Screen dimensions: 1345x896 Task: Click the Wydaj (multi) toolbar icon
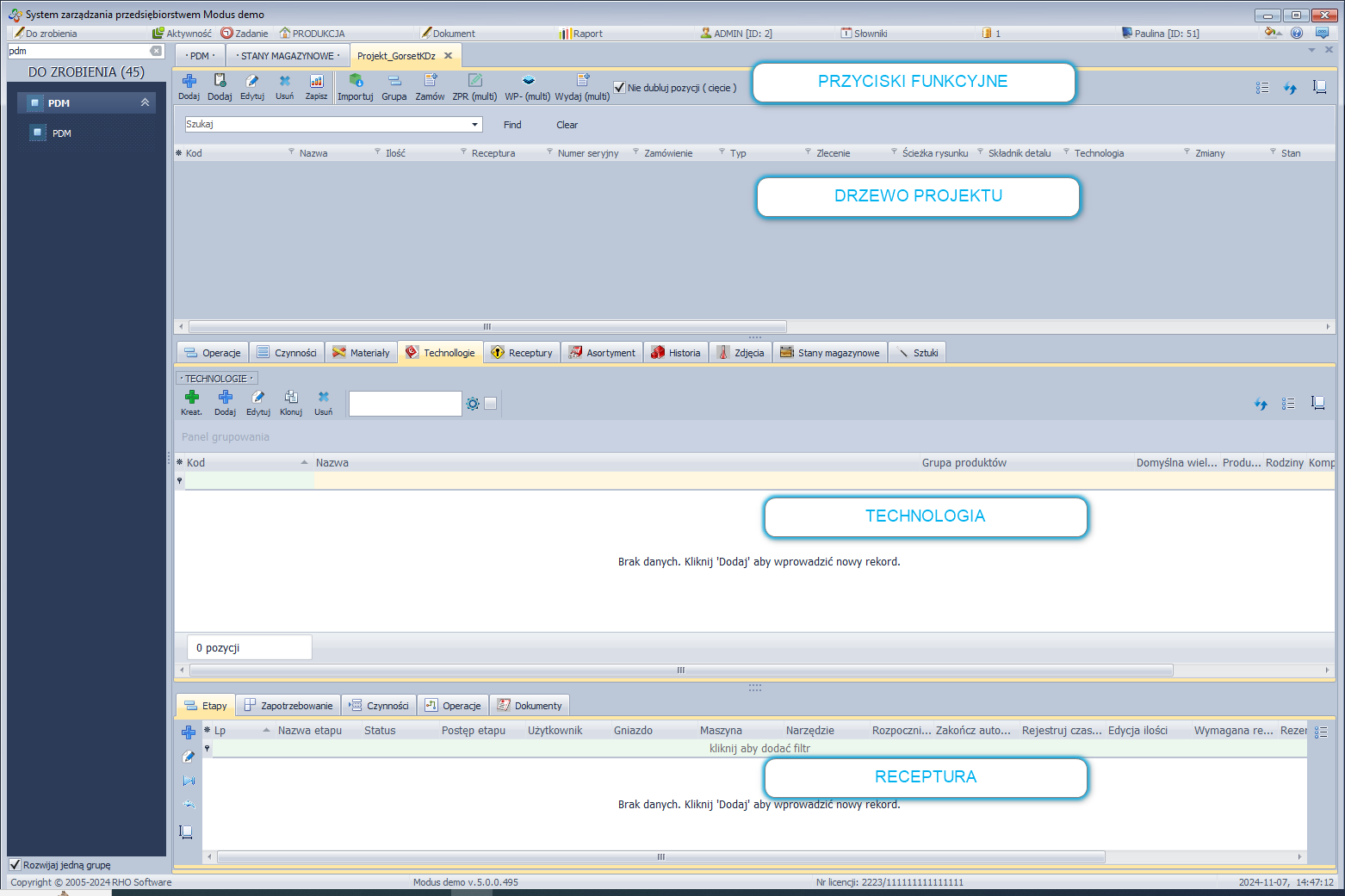tap(582, 81)
